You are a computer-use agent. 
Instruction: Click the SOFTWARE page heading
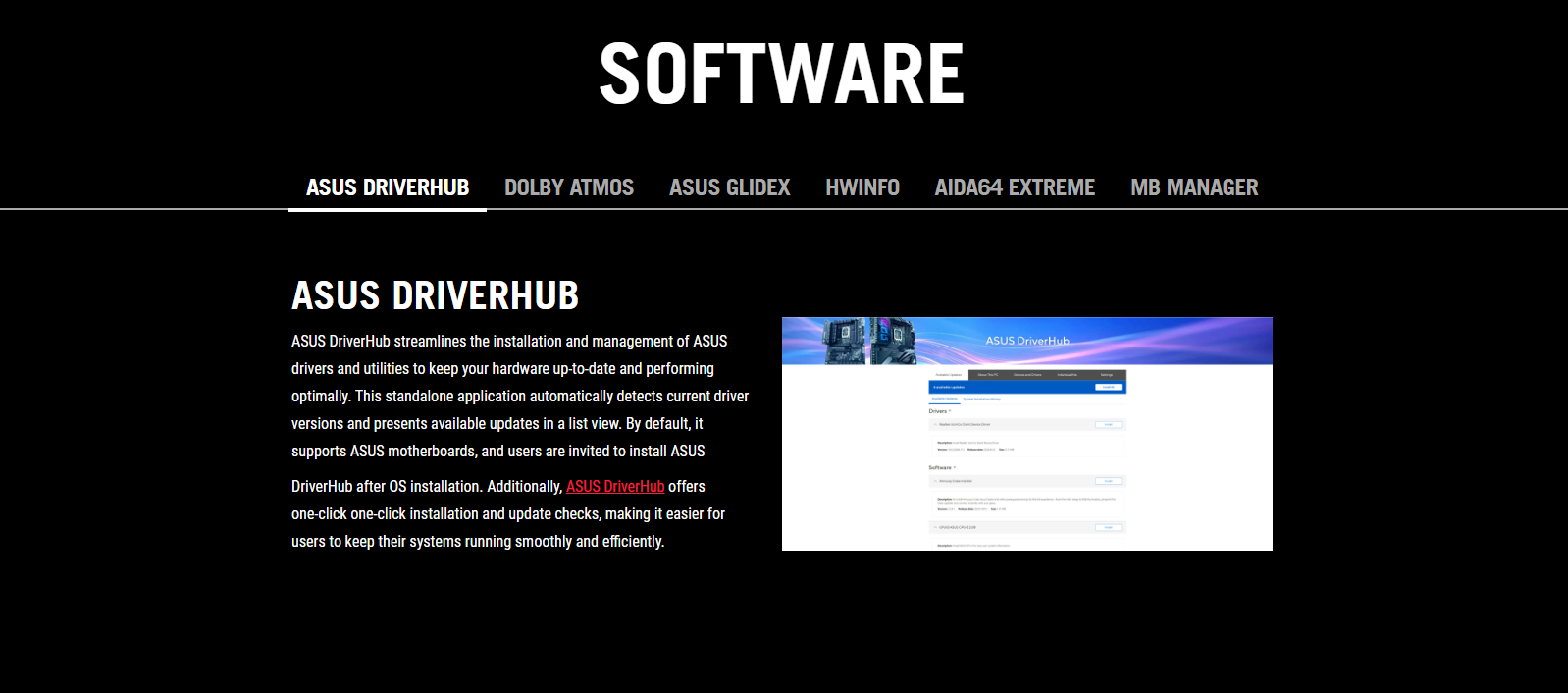coord(782,75)
